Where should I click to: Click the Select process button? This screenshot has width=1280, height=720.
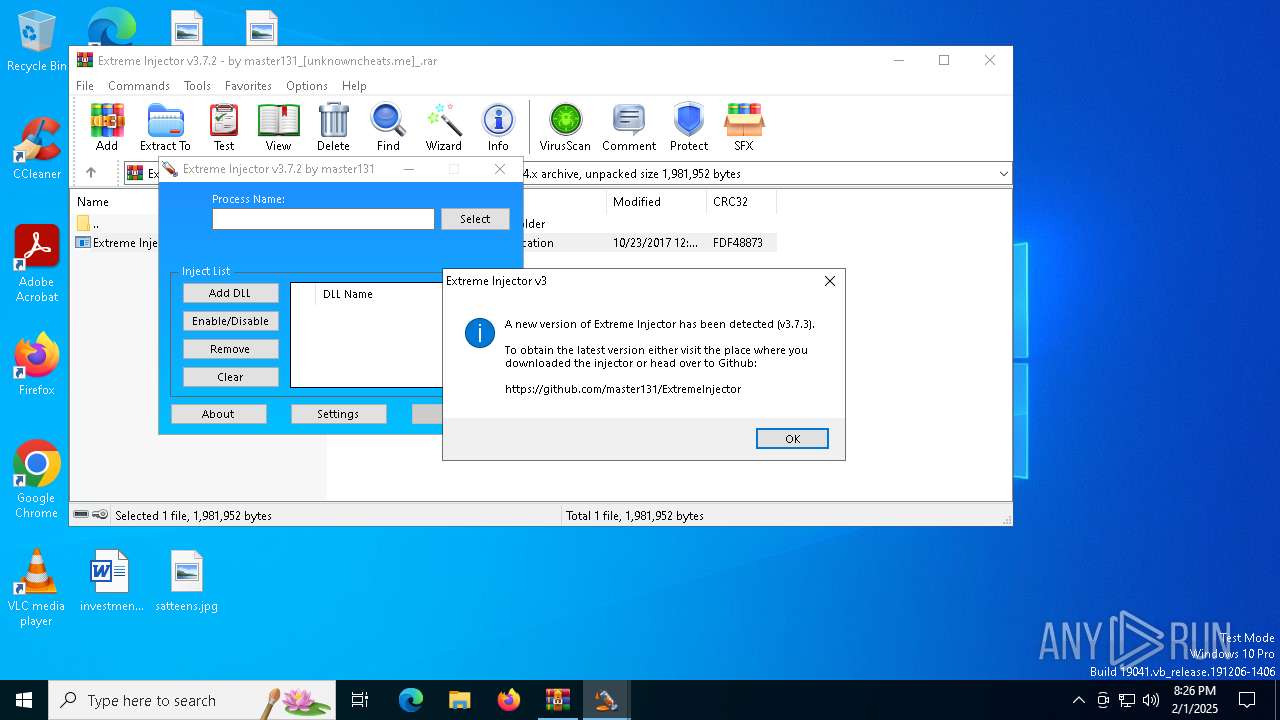(x=475, y=219)
